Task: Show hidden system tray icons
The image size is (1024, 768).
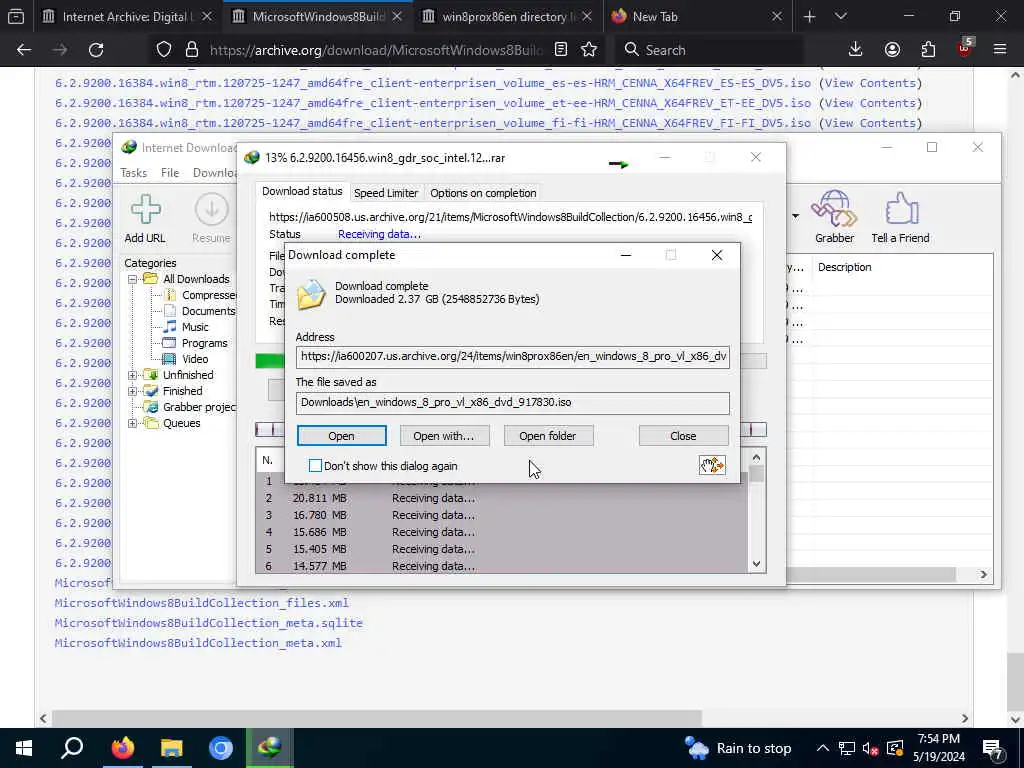Action: click(x=823, y=748)
